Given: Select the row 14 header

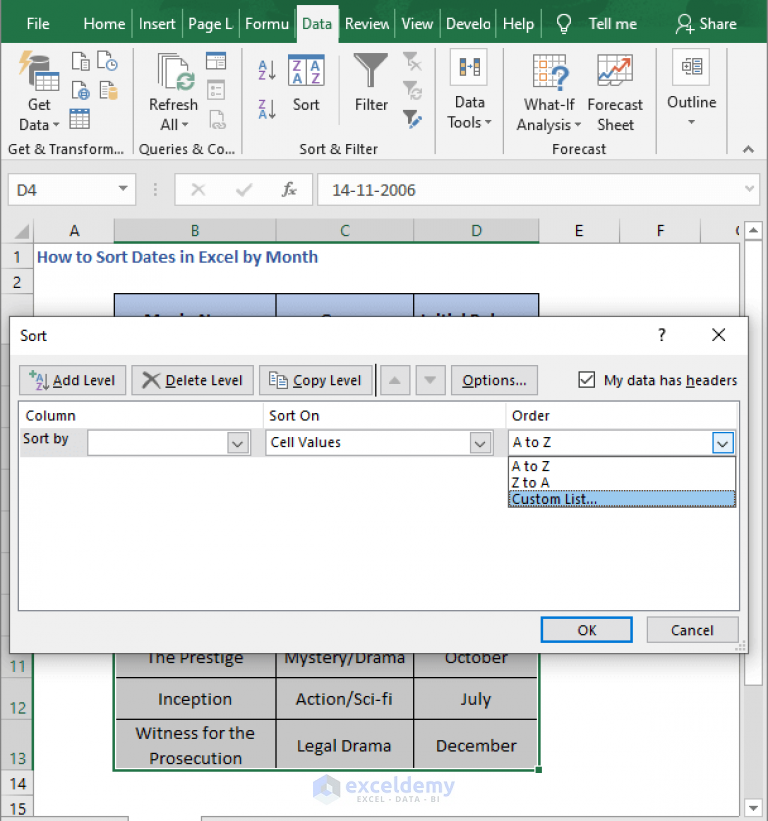Looking at the screenshot, I should click(17, 784).
